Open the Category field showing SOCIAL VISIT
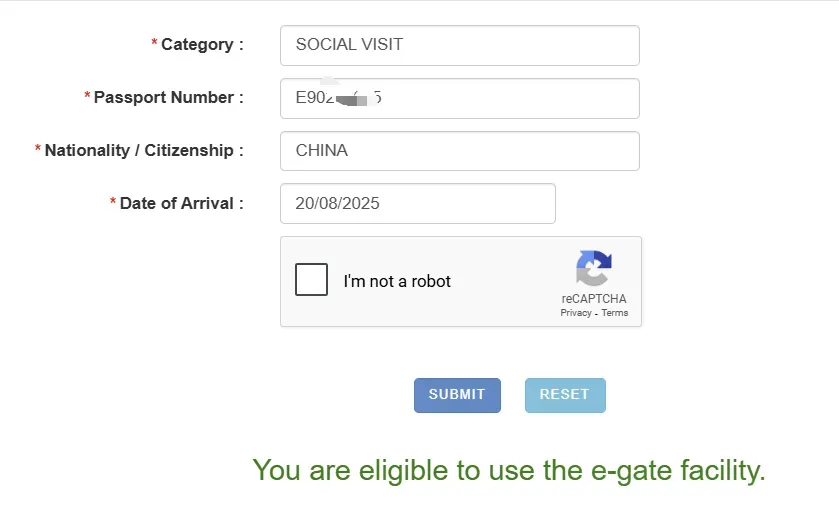This screenshot has width=839, height=531. click(x=460, y=45)
